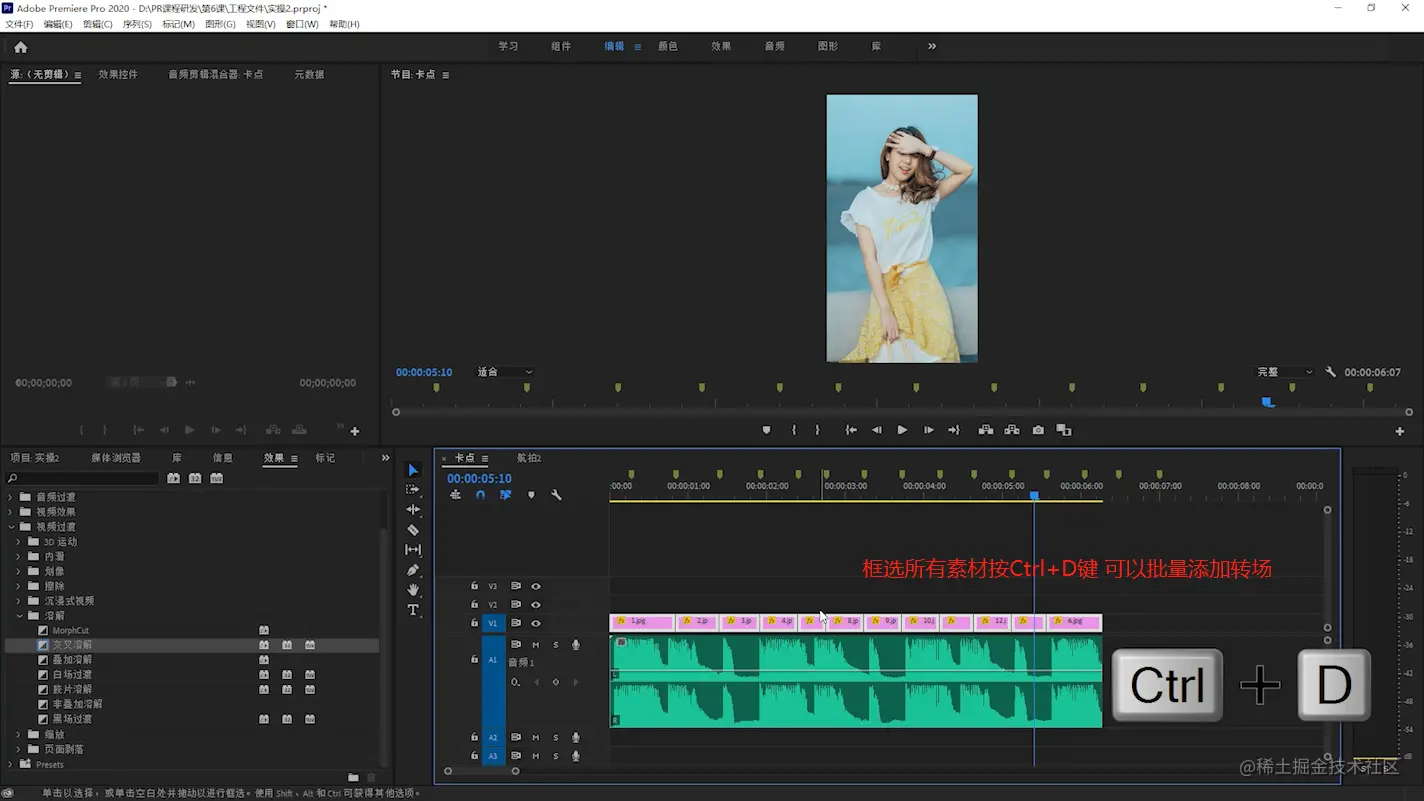Open the 适合 zoom level dropdown
Screen dimensions: 1424x801
tap(505, 372)
